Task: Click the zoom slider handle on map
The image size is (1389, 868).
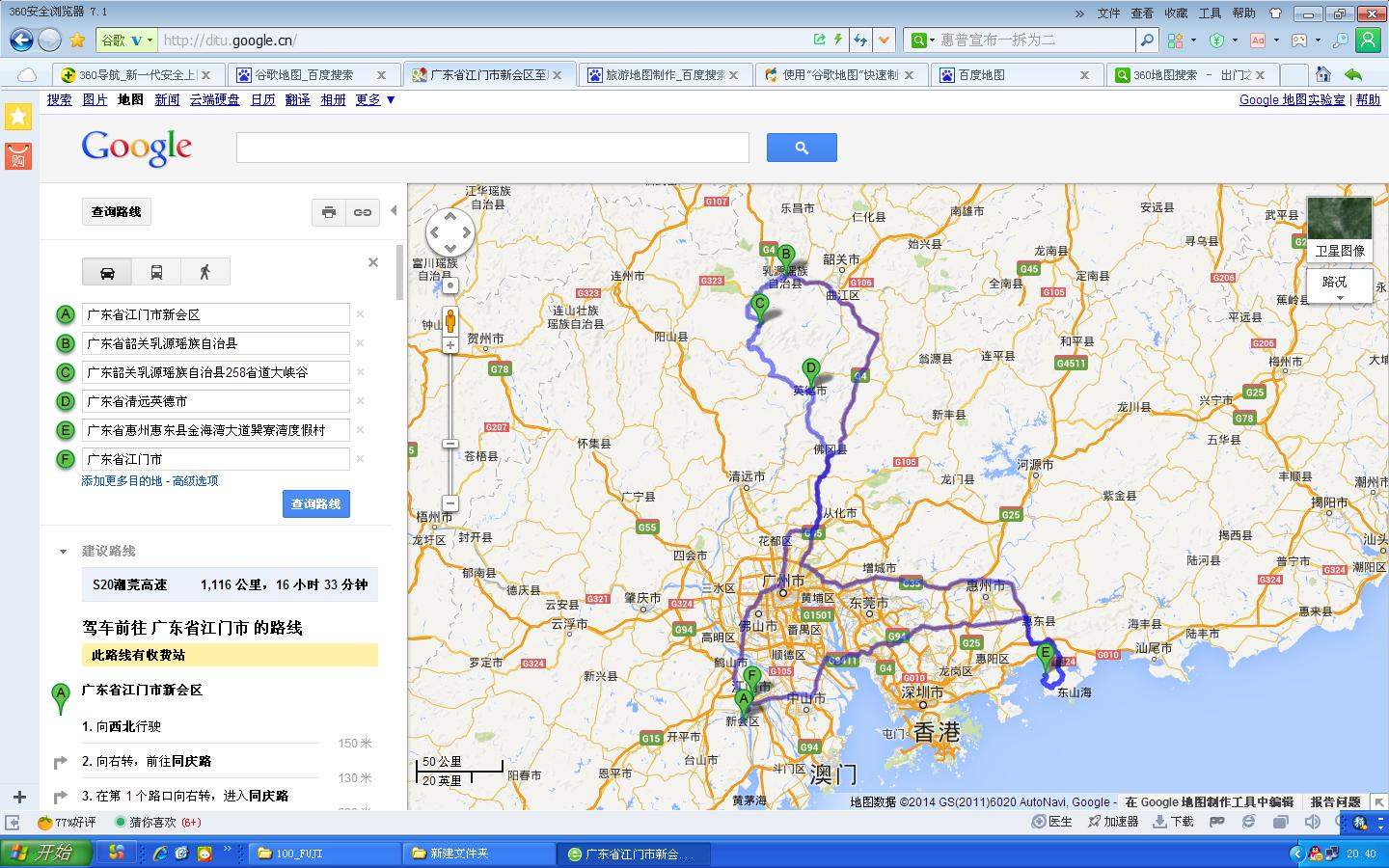Action: click(x=449, y=444)
